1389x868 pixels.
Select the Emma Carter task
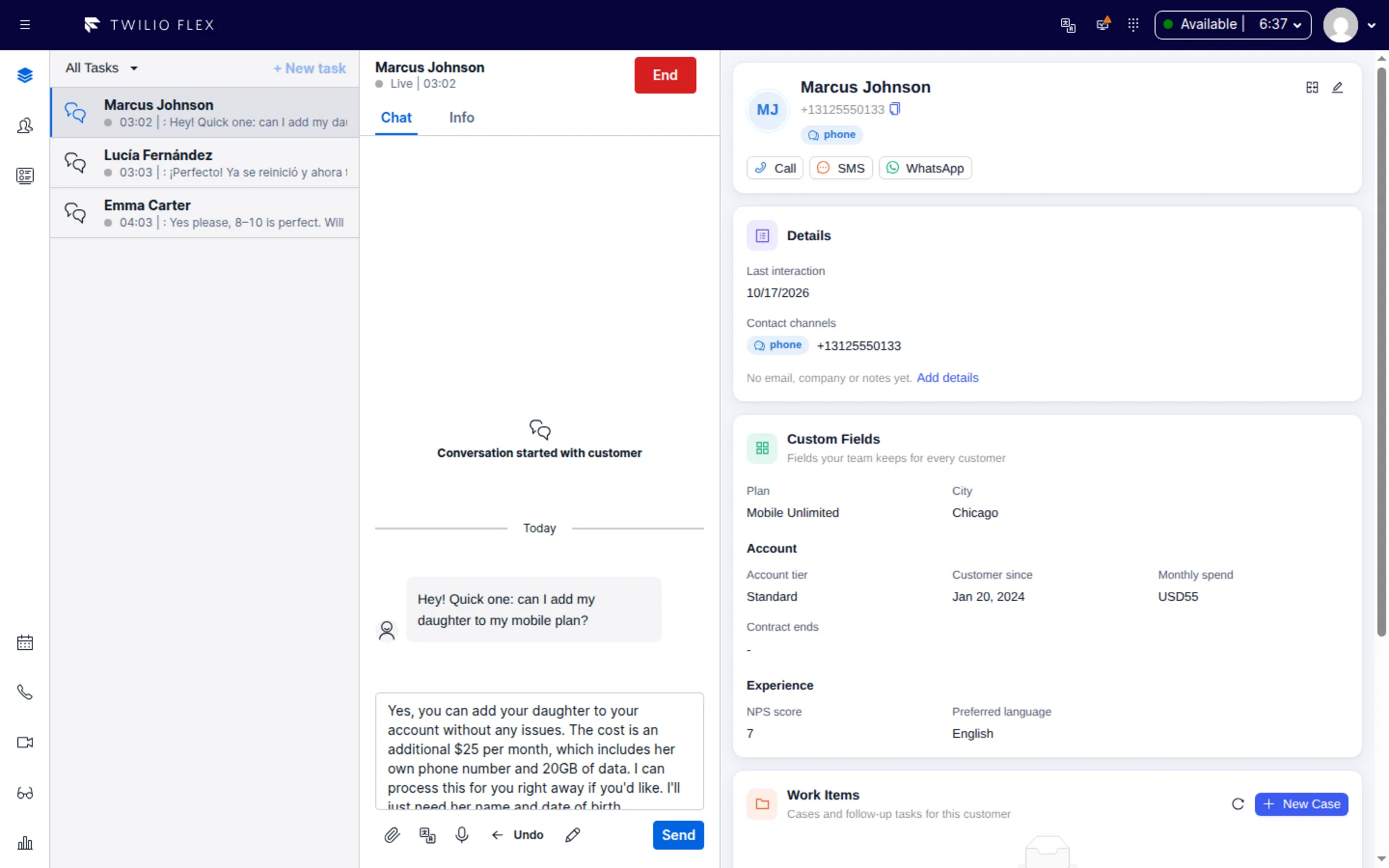[205, 214]
